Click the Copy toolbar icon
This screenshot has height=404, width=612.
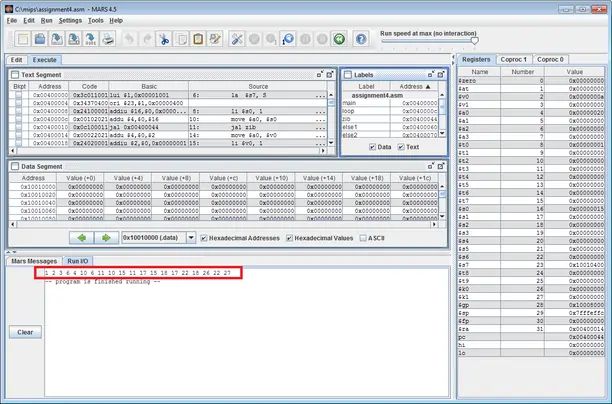point(181,39)
